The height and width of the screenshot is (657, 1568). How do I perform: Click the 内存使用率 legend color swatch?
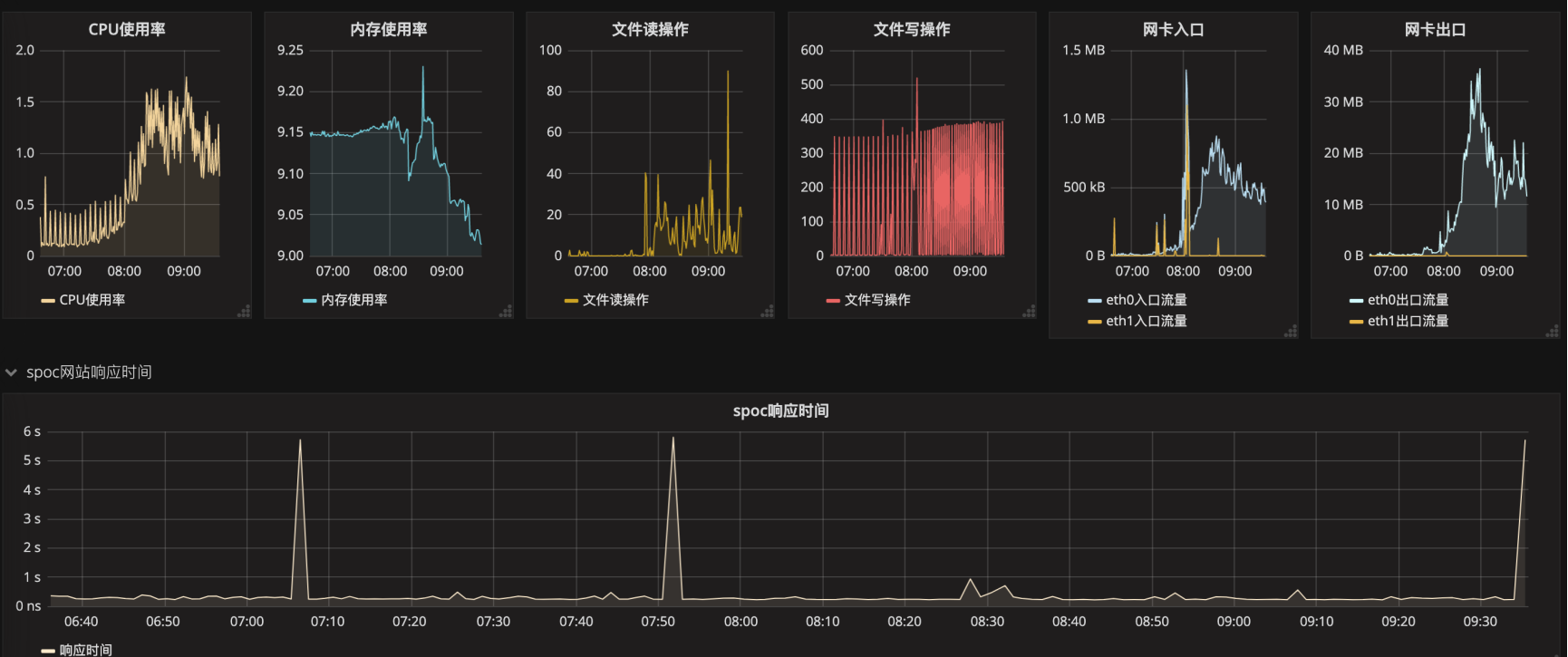310,300
